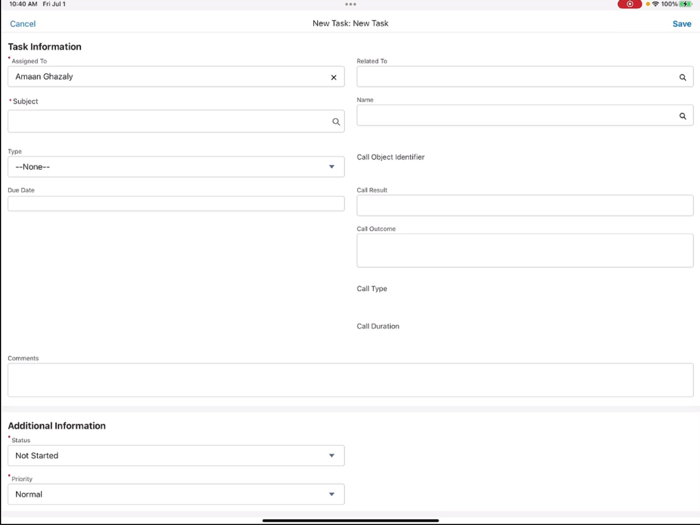700x525 pixels.
Task: Click the Additional Information section heading
Action: pos(57,426)
